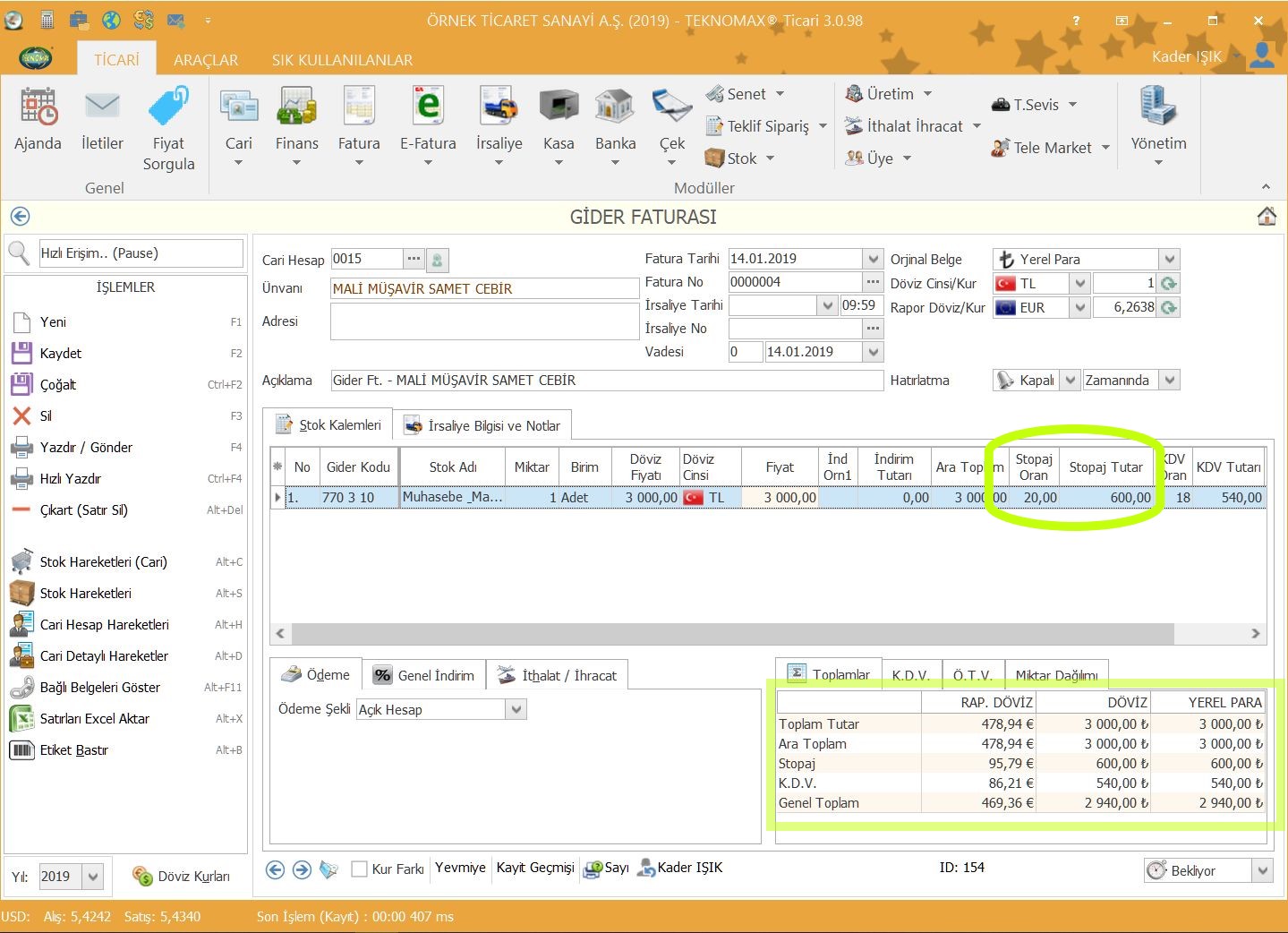Click the Açıklama description field
The width and height of the screenshot is (1288, 933).
point(606,381)
